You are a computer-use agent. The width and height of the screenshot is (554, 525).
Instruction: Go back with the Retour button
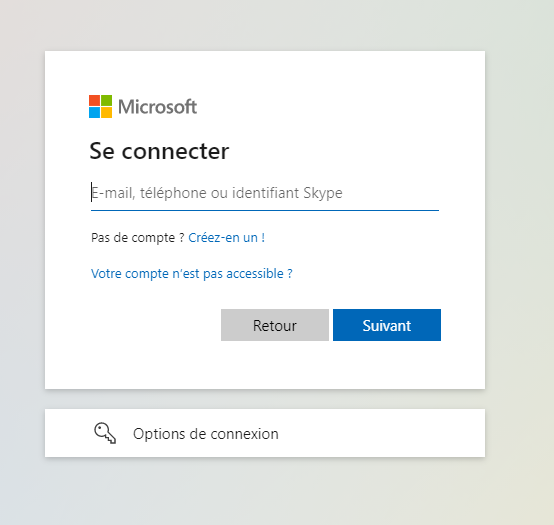coord(275,325)
